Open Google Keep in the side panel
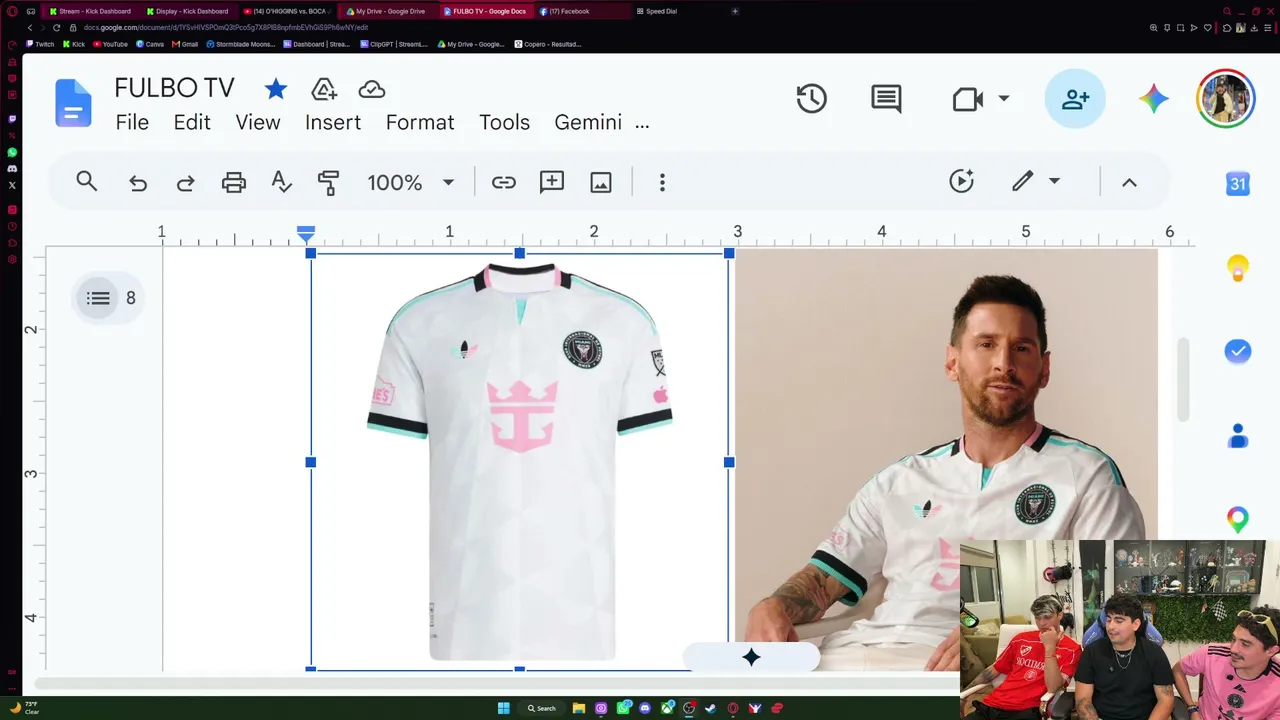Viewport: 1280px width, 720px height. pyautogui.click(x=1238, y=268)
